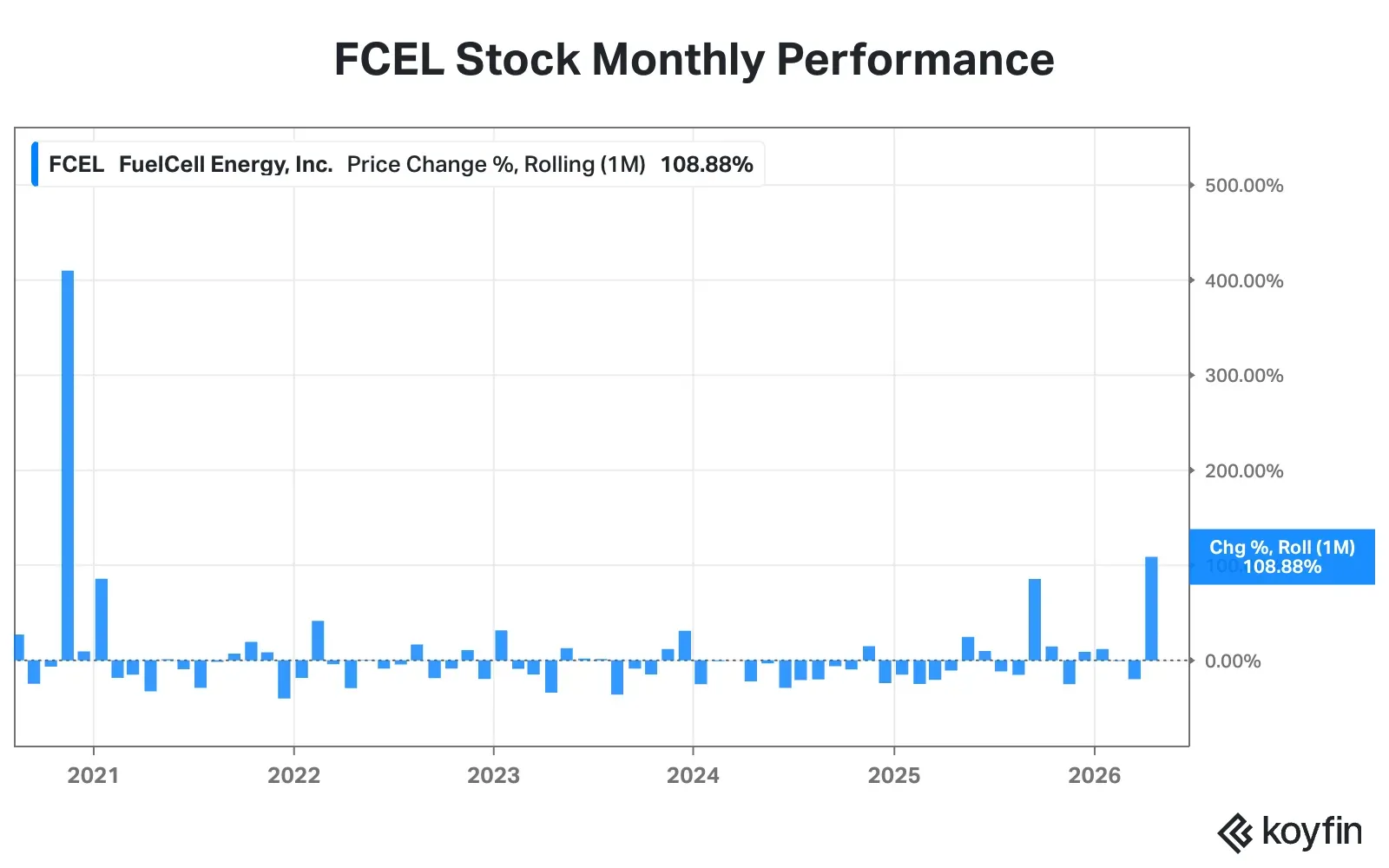Click the 0.00% y-axis label
The width and height of the screenshot is (1389, 868).
point(1232,661)
